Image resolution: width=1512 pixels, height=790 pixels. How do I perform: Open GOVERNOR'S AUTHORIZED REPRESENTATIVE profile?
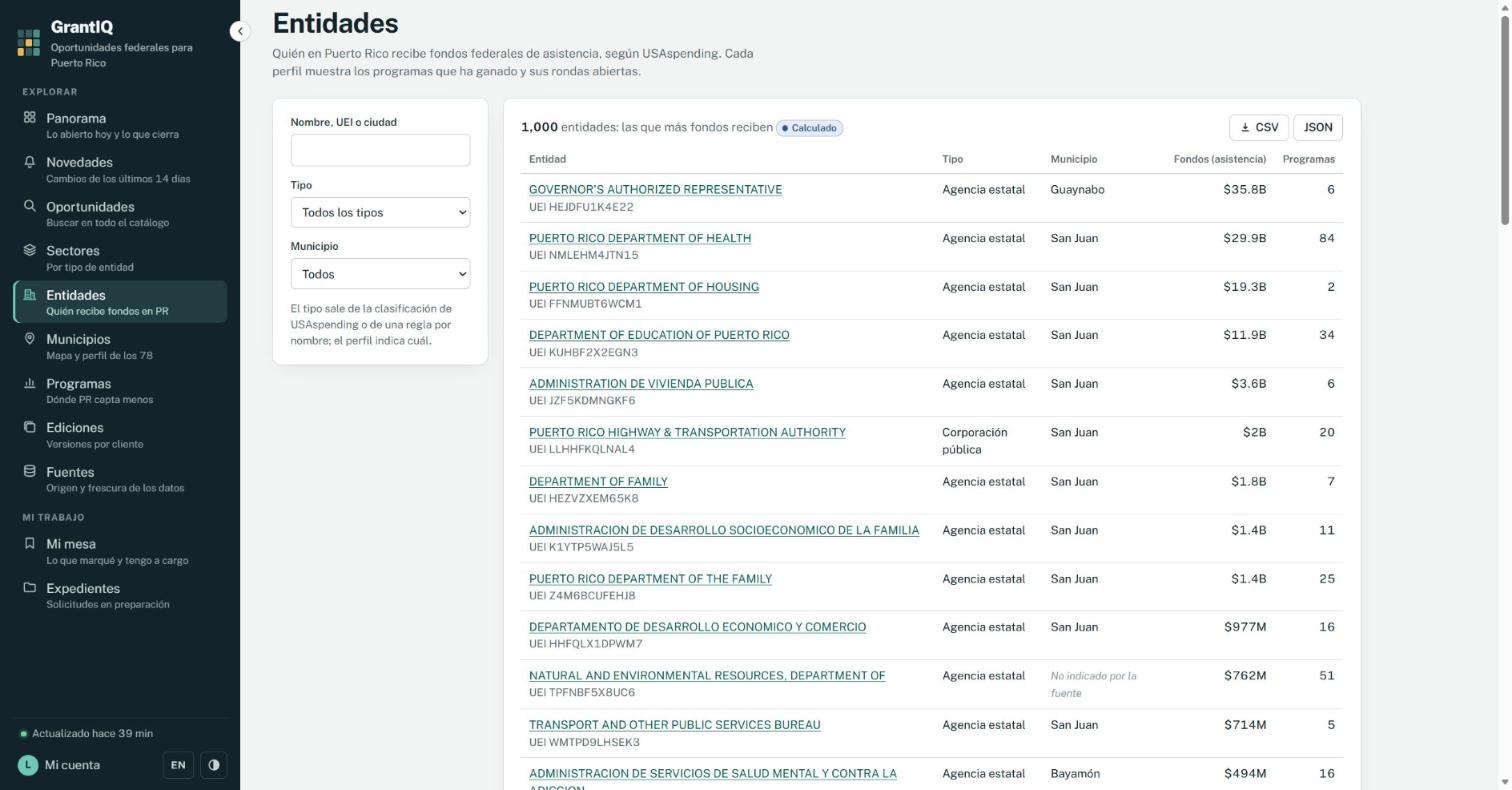[x=655, y=189]
